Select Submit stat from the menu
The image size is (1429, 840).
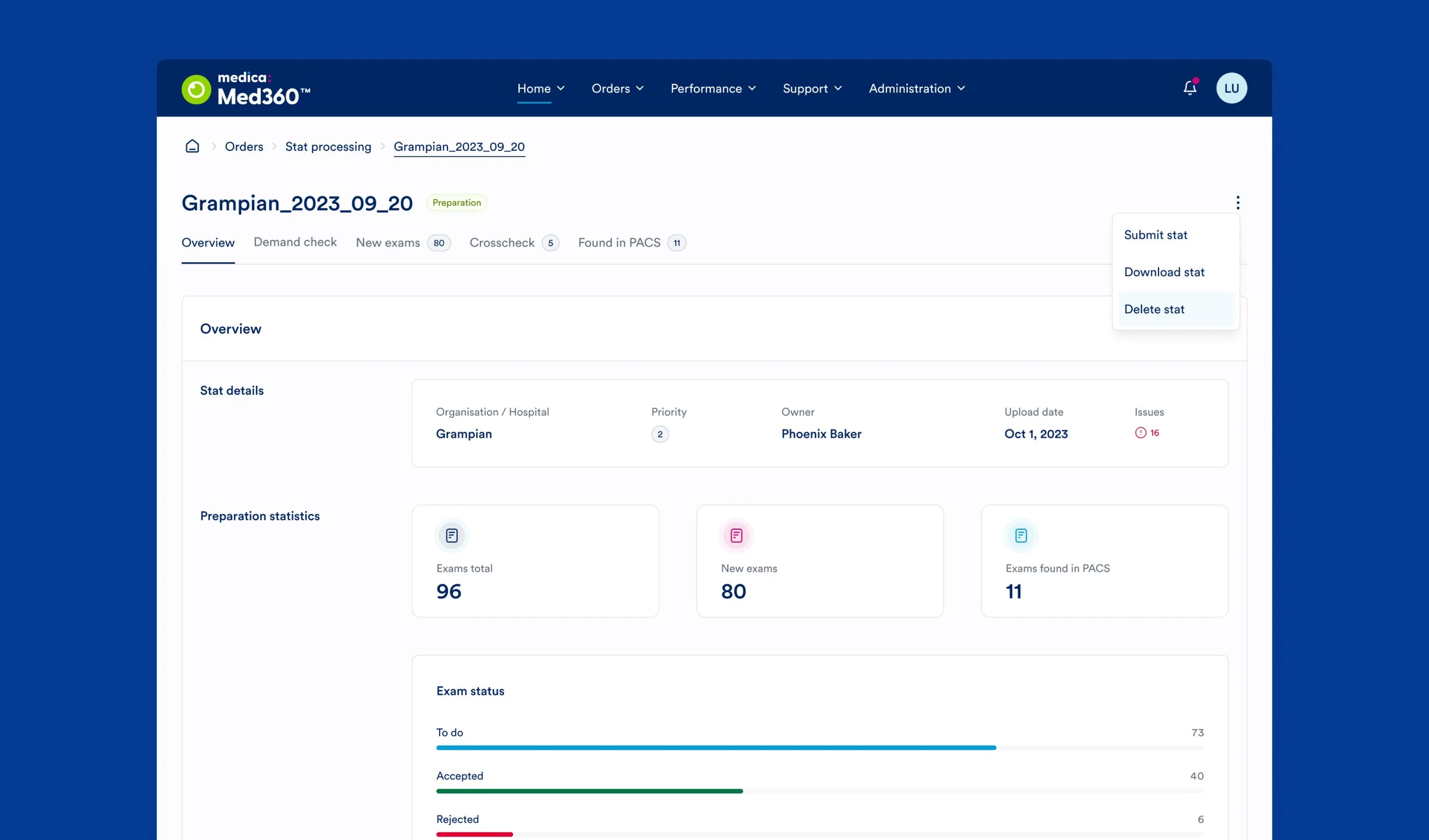(x=1175, y=235)
